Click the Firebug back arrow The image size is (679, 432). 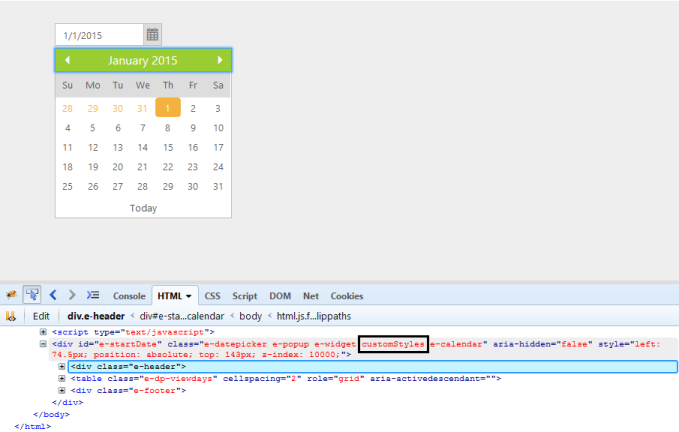[x=53, y=295]
